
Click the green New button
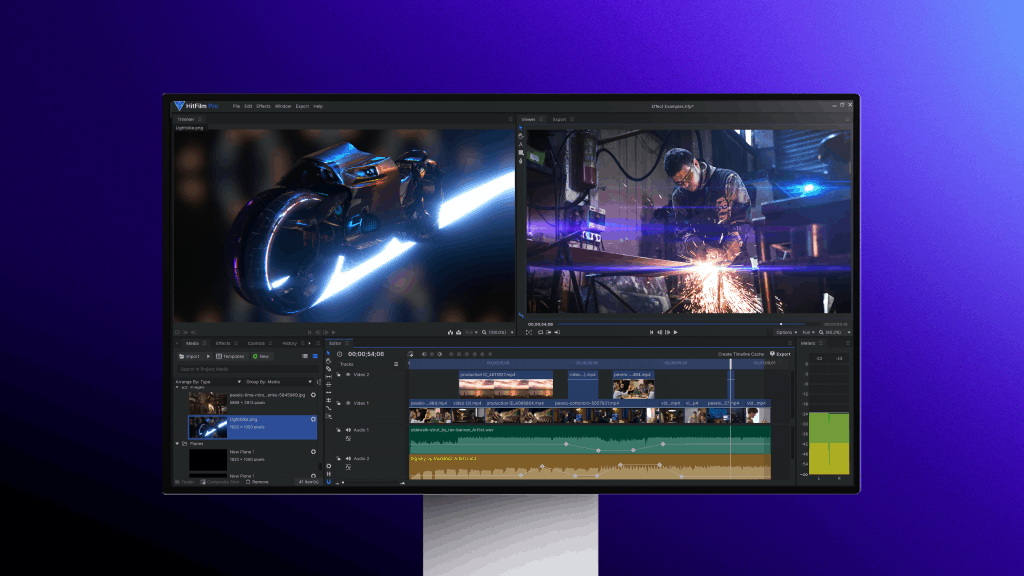(x=261, y=357)
